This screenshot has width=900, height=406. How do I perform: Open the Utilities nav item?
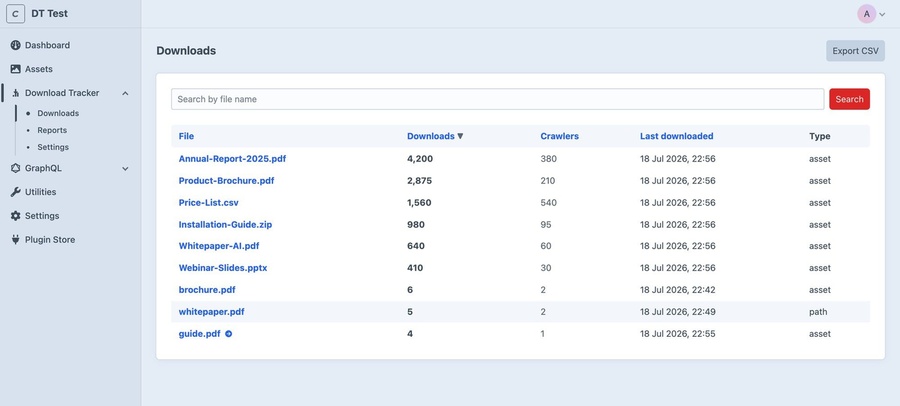[40, 192]
